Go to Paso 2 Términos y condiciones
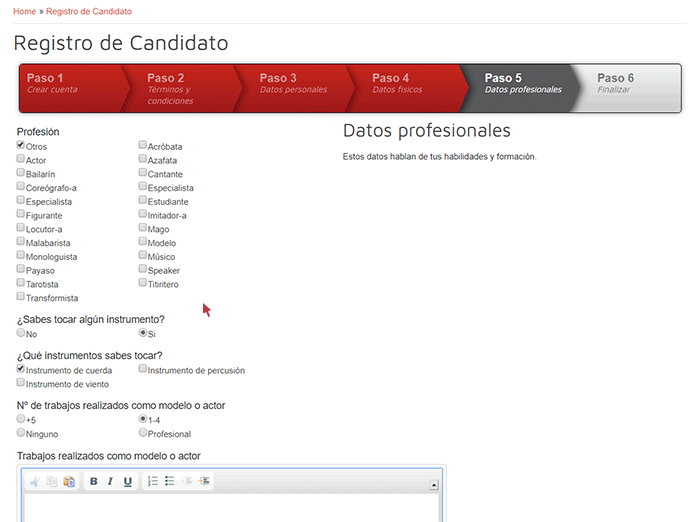Image resolution: width=700 pixels, height=522 pixels. pos(183,88)
